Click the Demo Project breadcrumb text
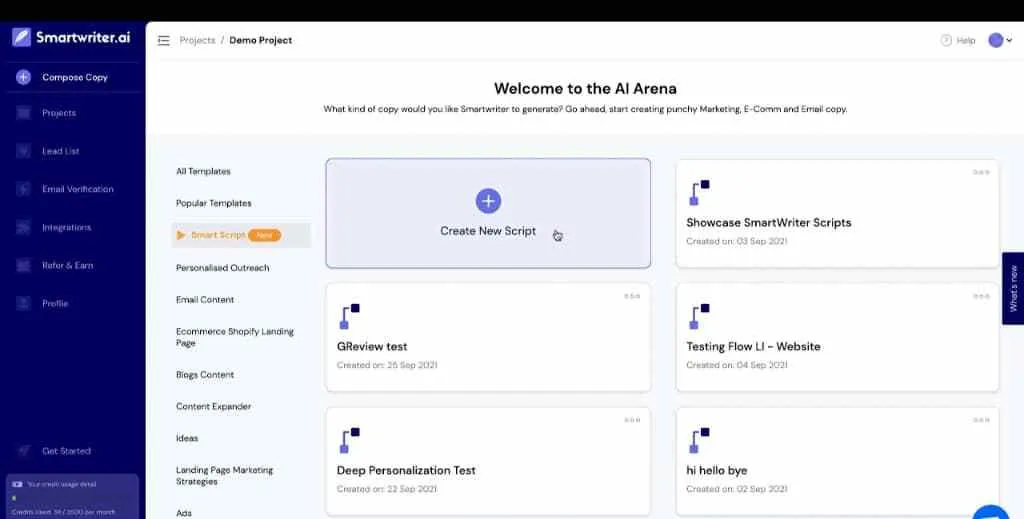 pyautogui.click(x=261, y=40)
